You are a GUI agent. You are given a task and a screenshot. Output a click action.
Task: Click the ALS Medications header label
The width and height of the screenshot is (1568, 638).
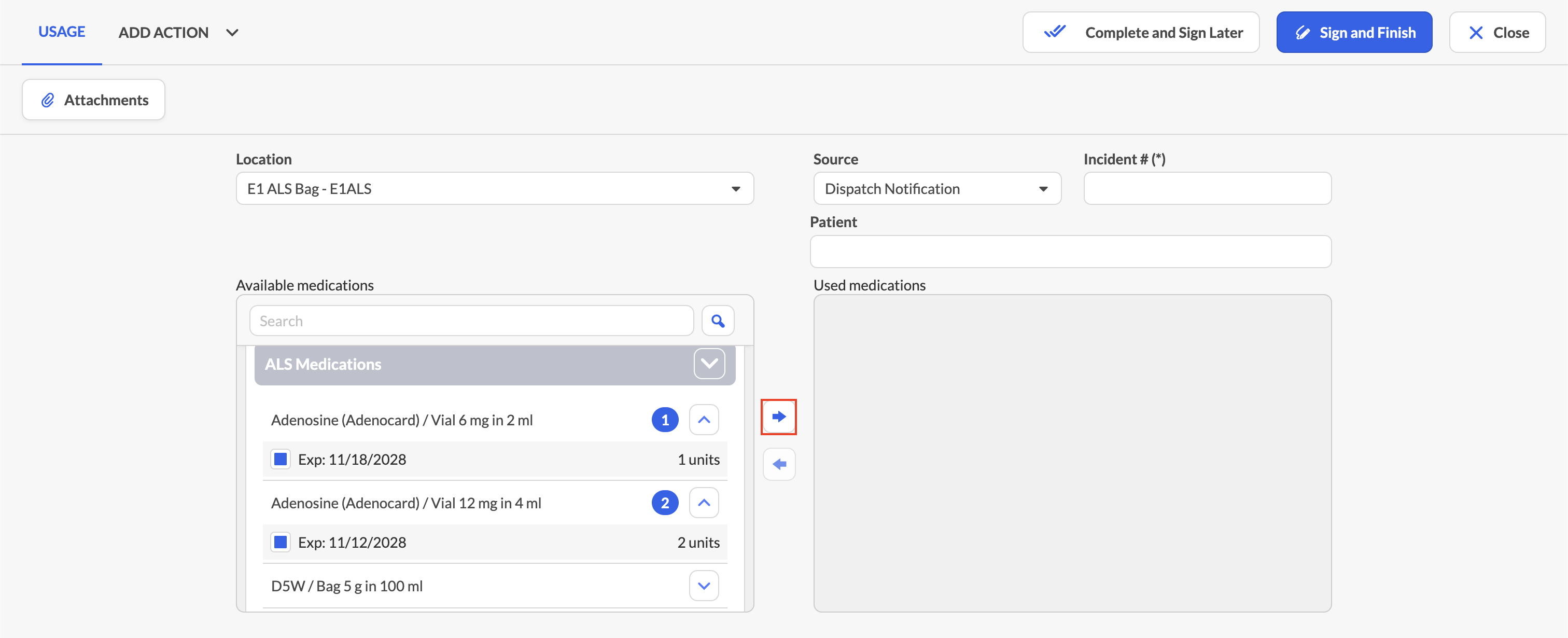[323, 364]
